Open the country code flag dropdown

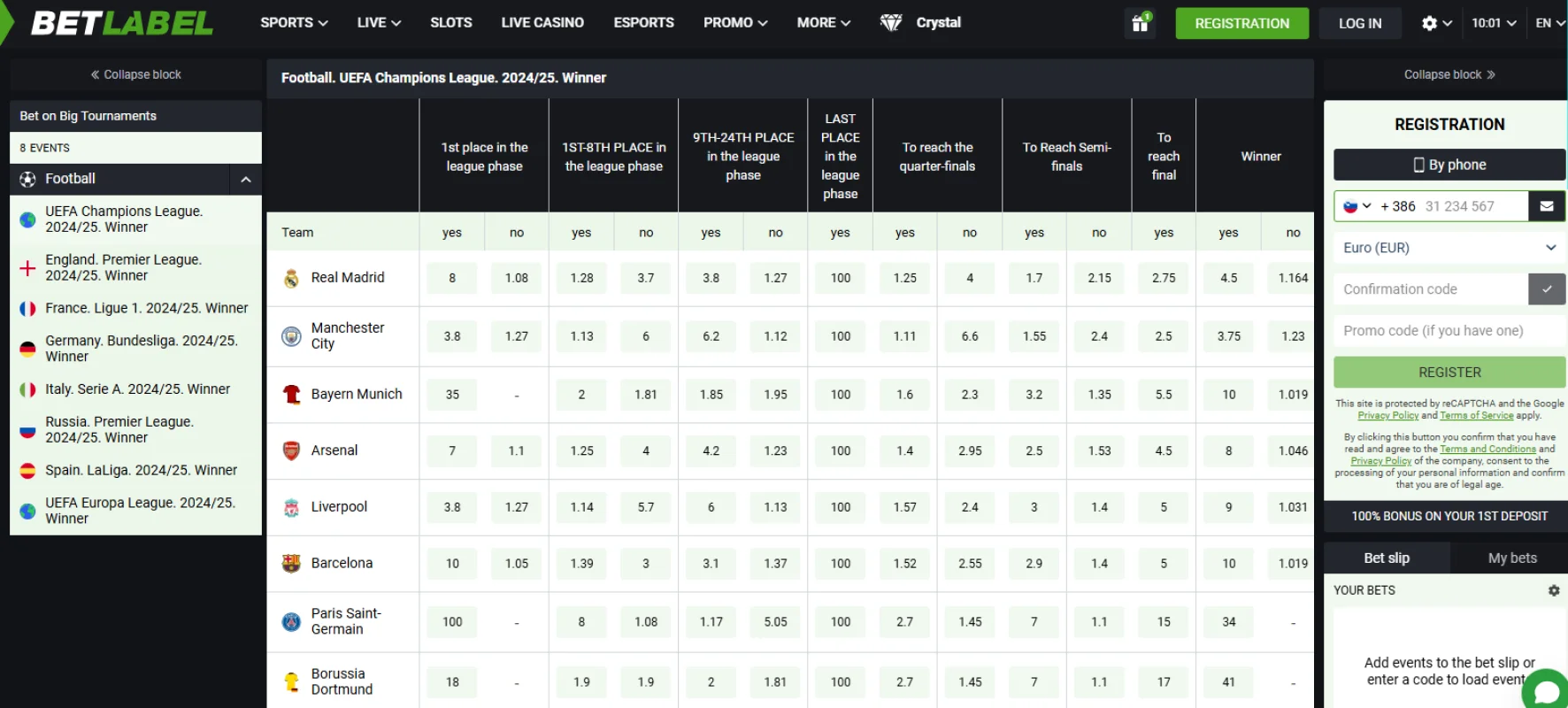click(x=1357, y=206)
